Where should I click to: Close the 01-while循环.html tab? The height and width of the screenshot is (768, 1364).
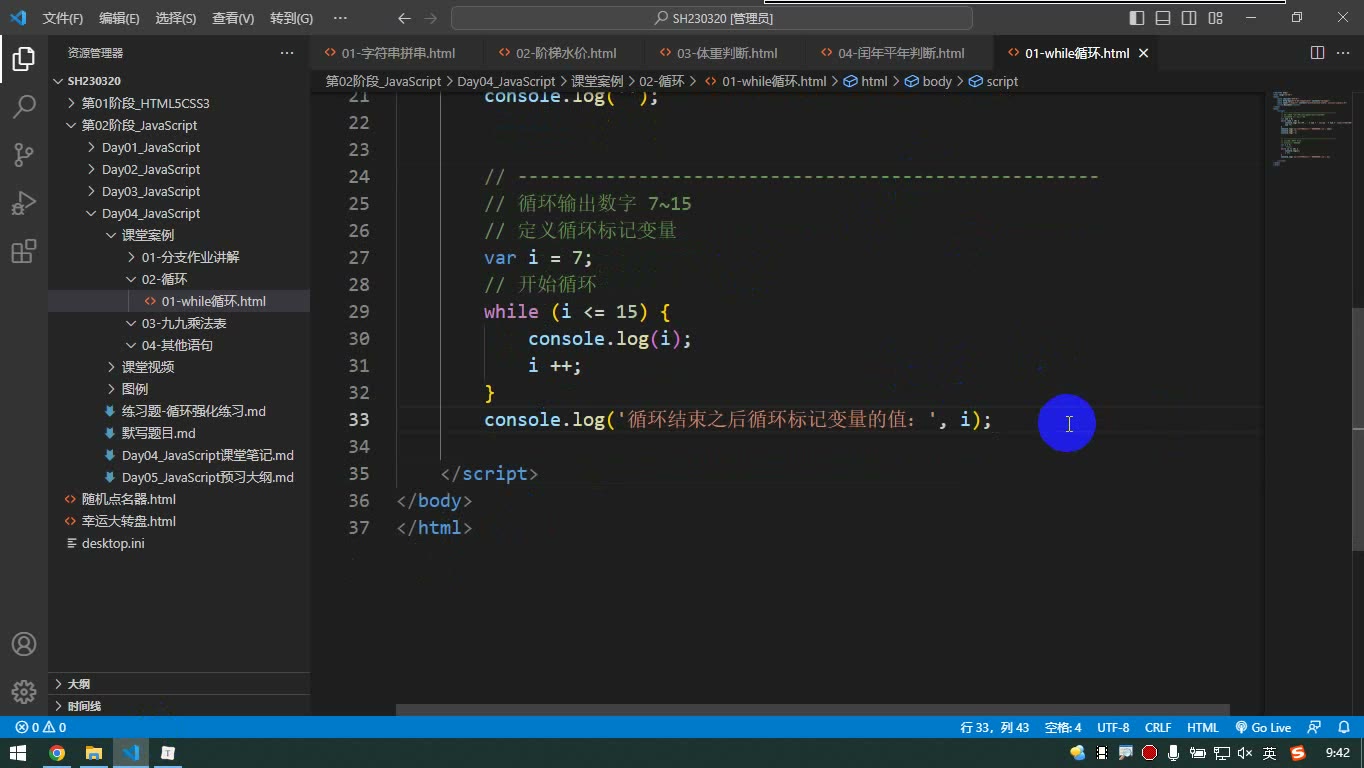1144,53
